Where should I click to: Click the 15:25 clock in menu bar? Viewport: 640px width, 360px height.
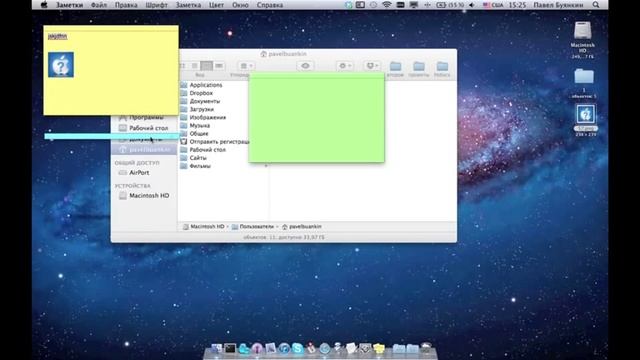(x=518, y=5)
